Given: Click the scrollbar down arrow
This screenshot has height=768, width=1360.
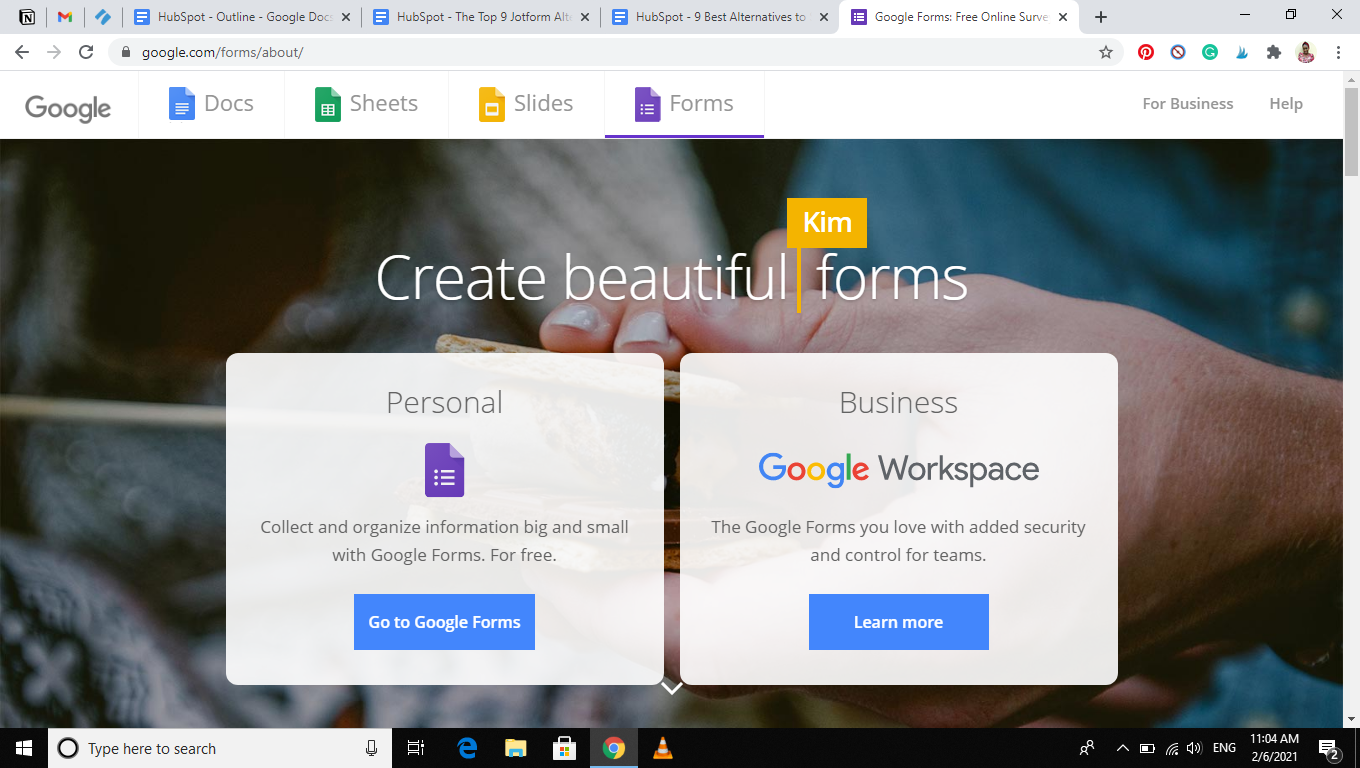Looking at the screenshot, I should coord(1351,718).
